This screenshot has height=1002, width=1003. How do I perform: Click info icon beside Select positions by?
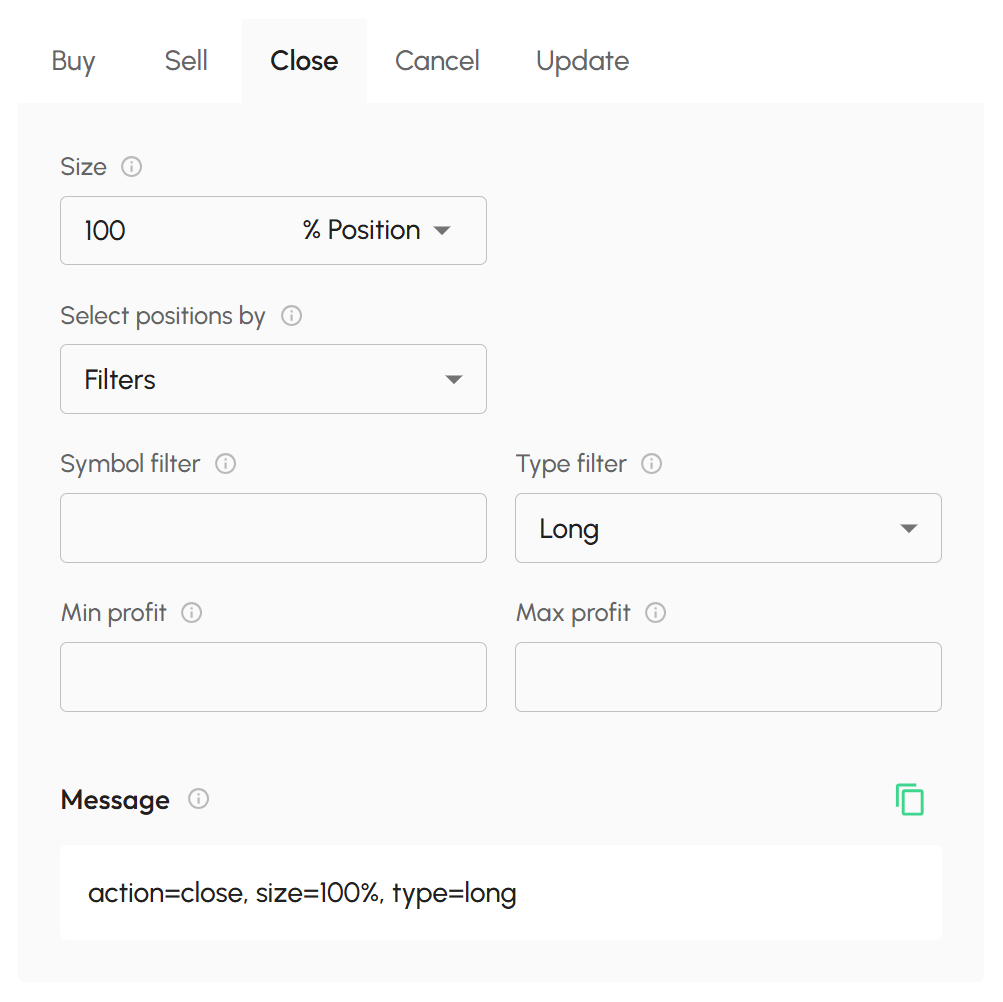pyautogui.click(x=291, y=316)
